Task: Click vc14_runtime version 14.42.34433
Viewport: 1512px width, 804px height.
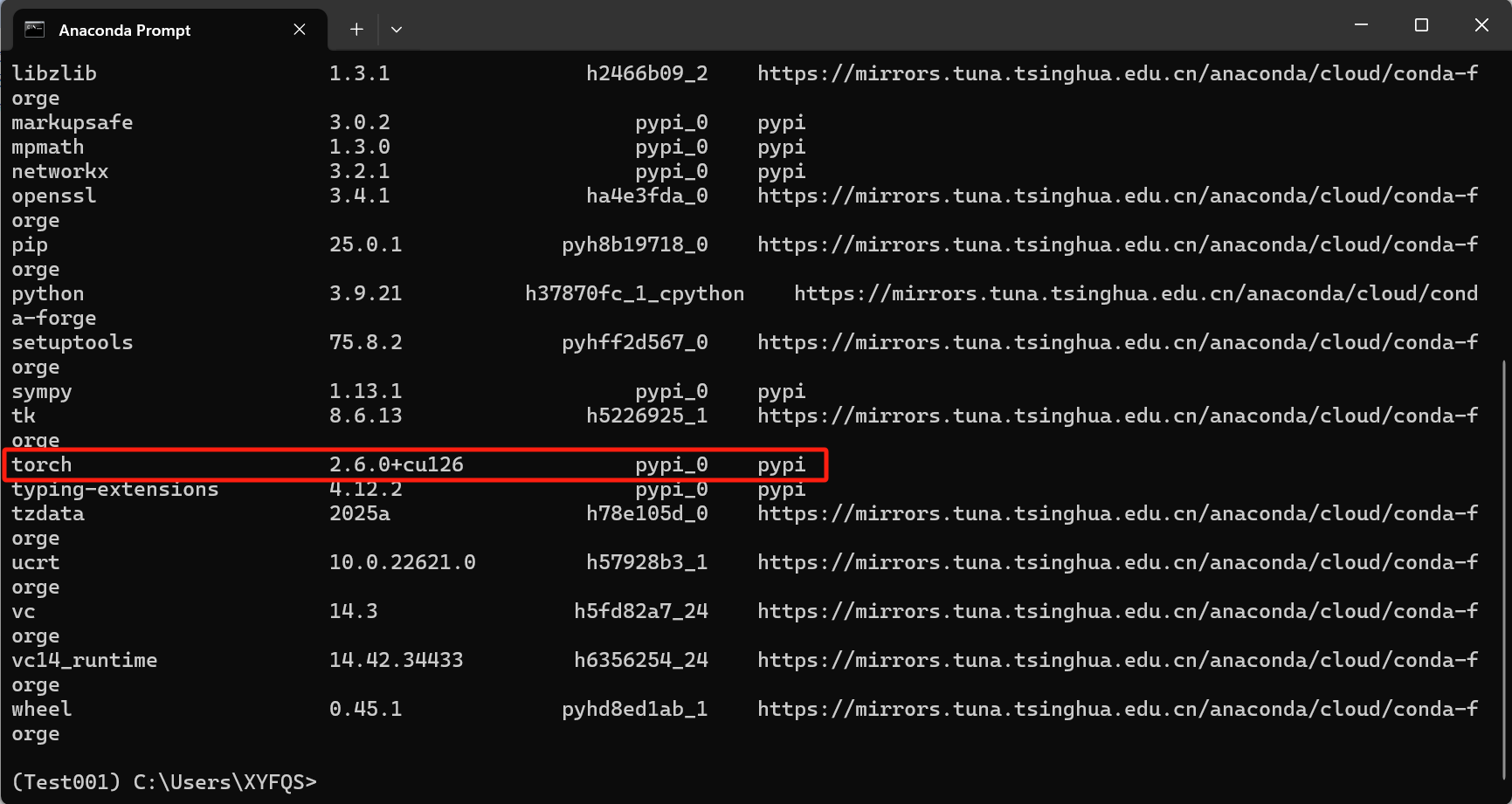Action: [397, 660]
